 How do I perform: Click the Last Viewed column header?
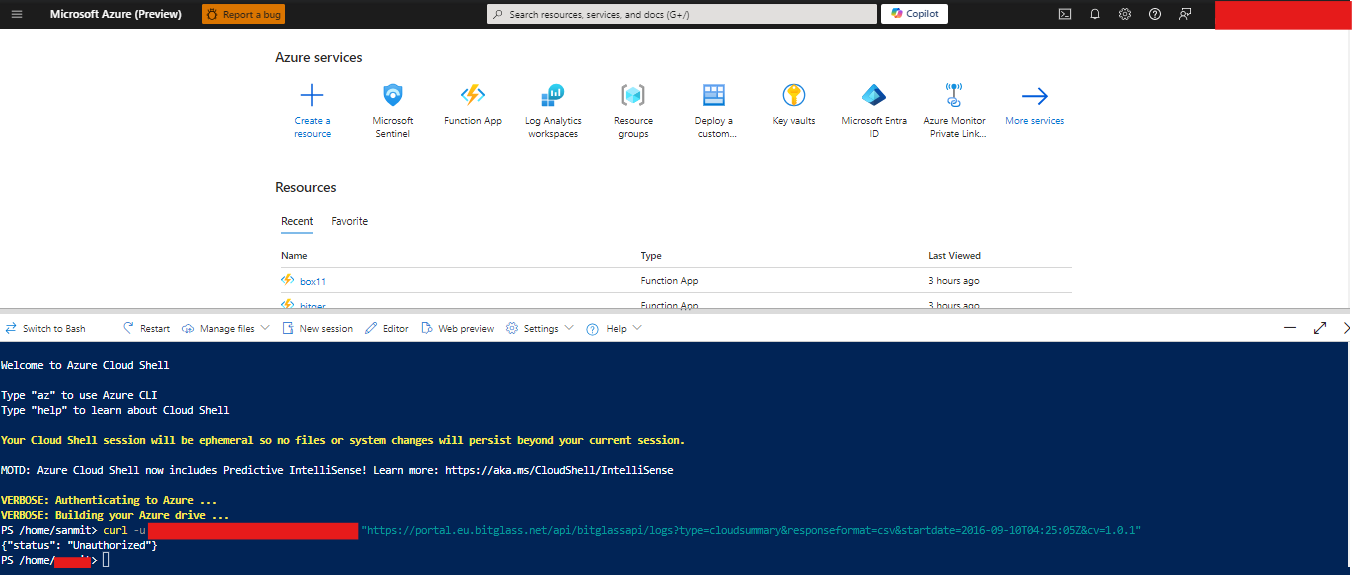coord(954,256)
